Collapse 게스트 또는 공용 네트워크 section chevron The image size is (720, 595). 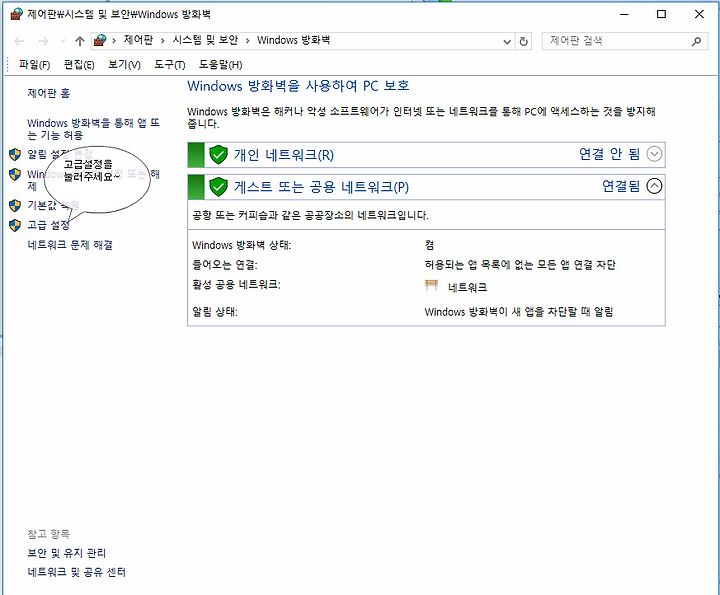pyautogui.click(x=654, y=186)
